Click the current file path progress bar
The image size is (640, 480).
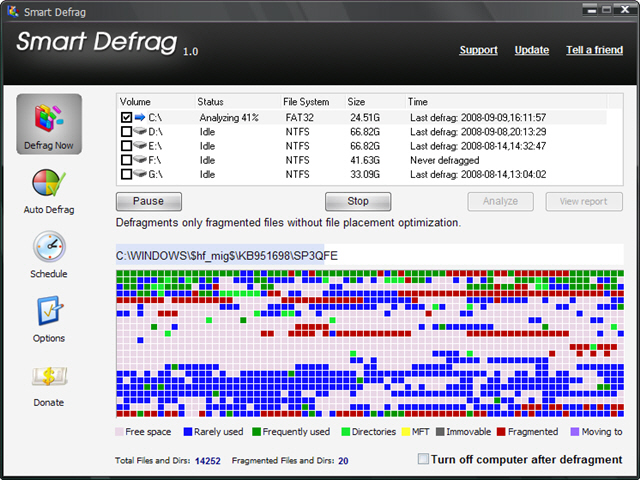(x=370, y=256)
